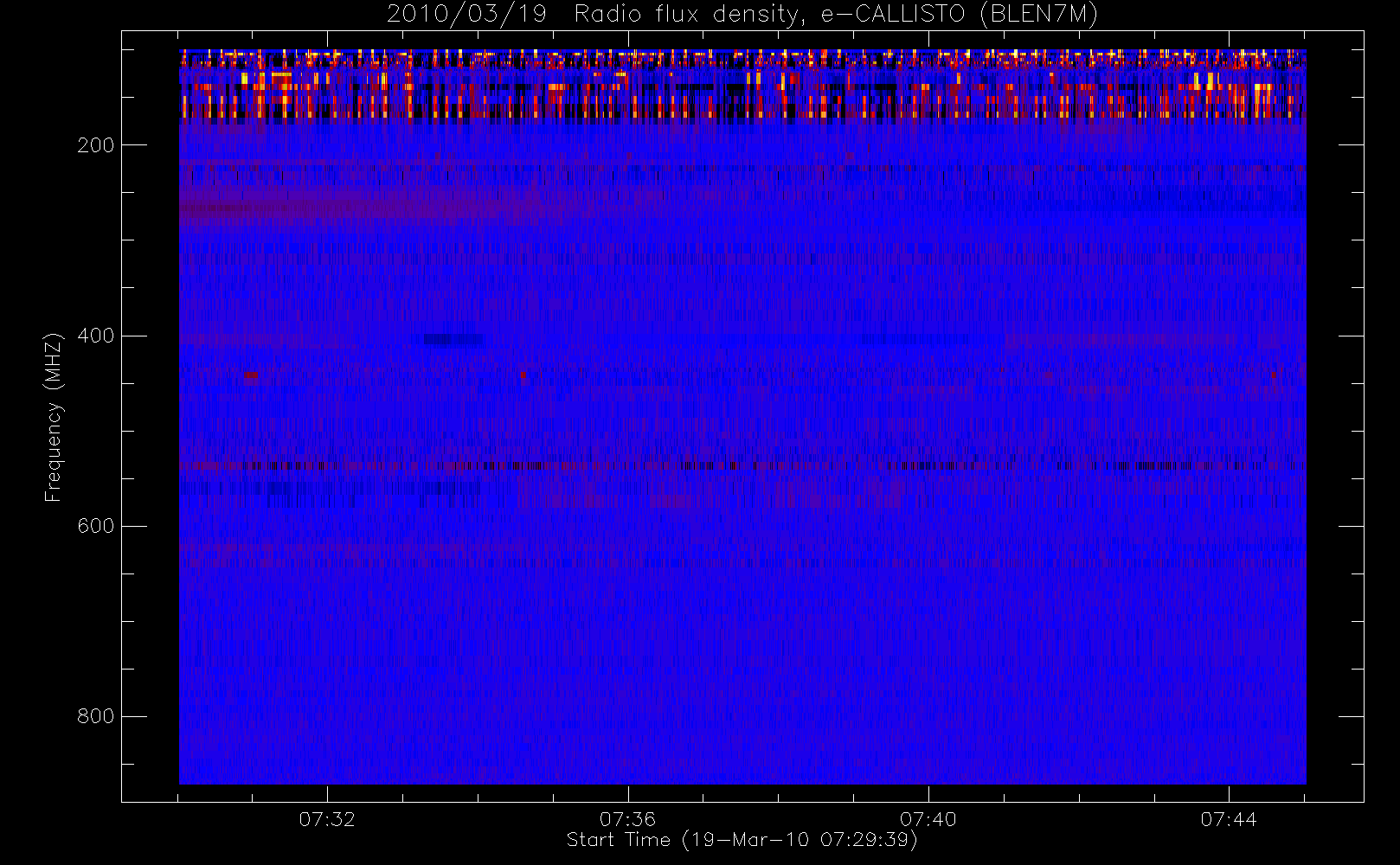
Task: Click the 'Frequency (MHZ)' y-axis title
Action: click(x=54, y=418)
